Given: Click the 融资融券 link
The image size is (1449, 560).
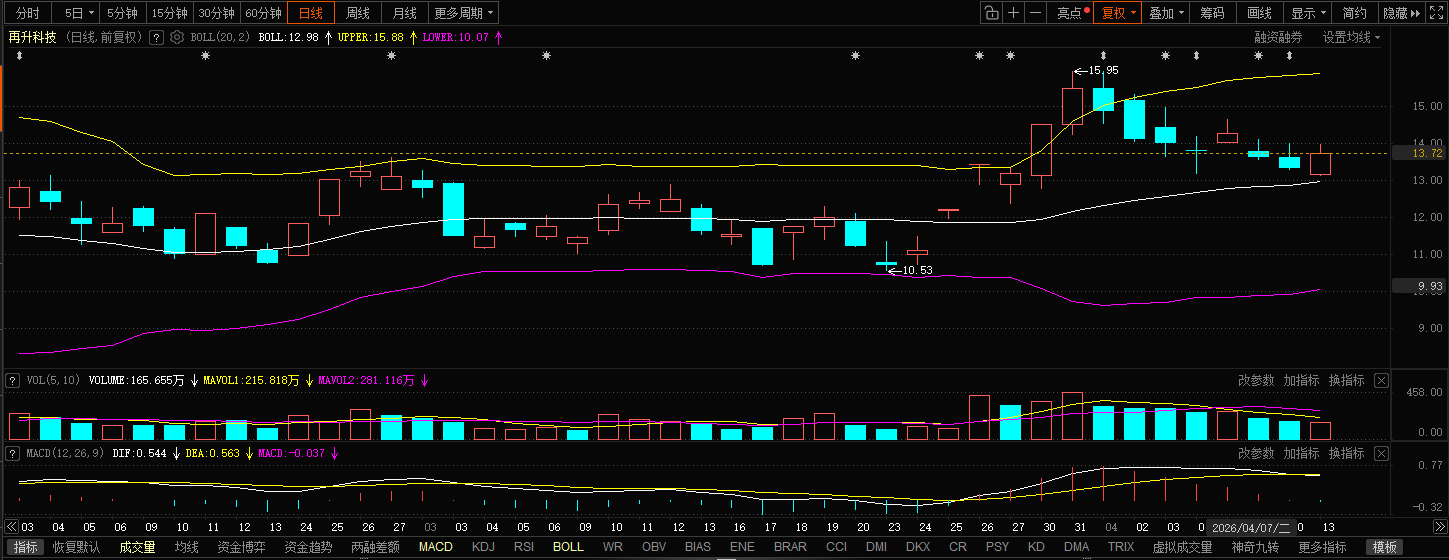Looking at the screenshot, I should point(1279,37).
